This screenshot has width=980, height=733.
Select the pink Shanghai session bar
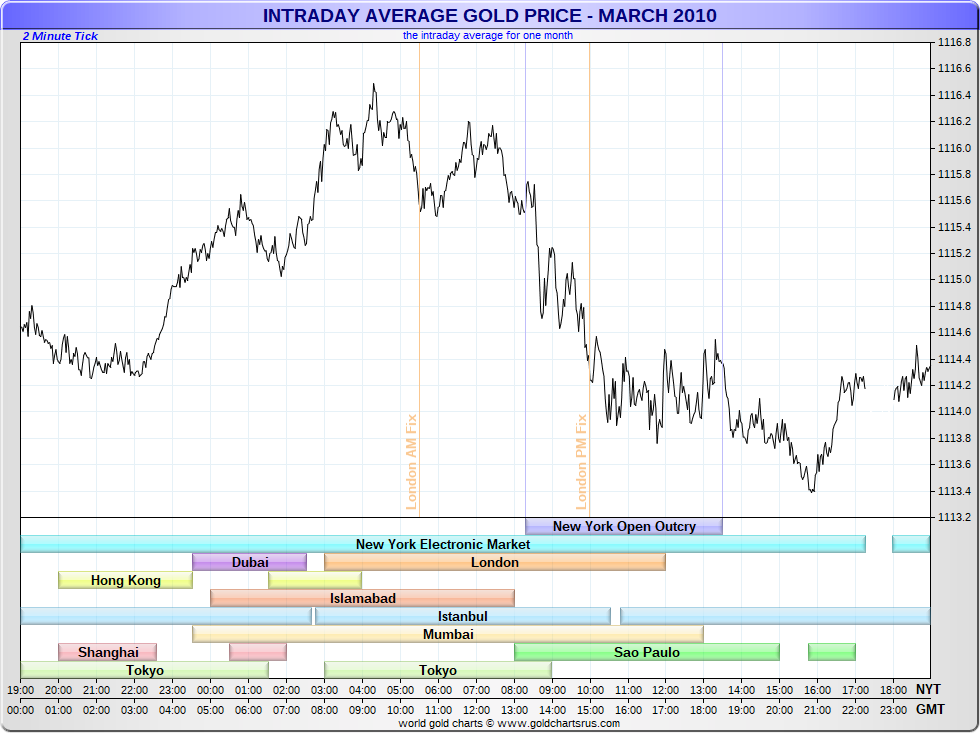coord(108,652)
